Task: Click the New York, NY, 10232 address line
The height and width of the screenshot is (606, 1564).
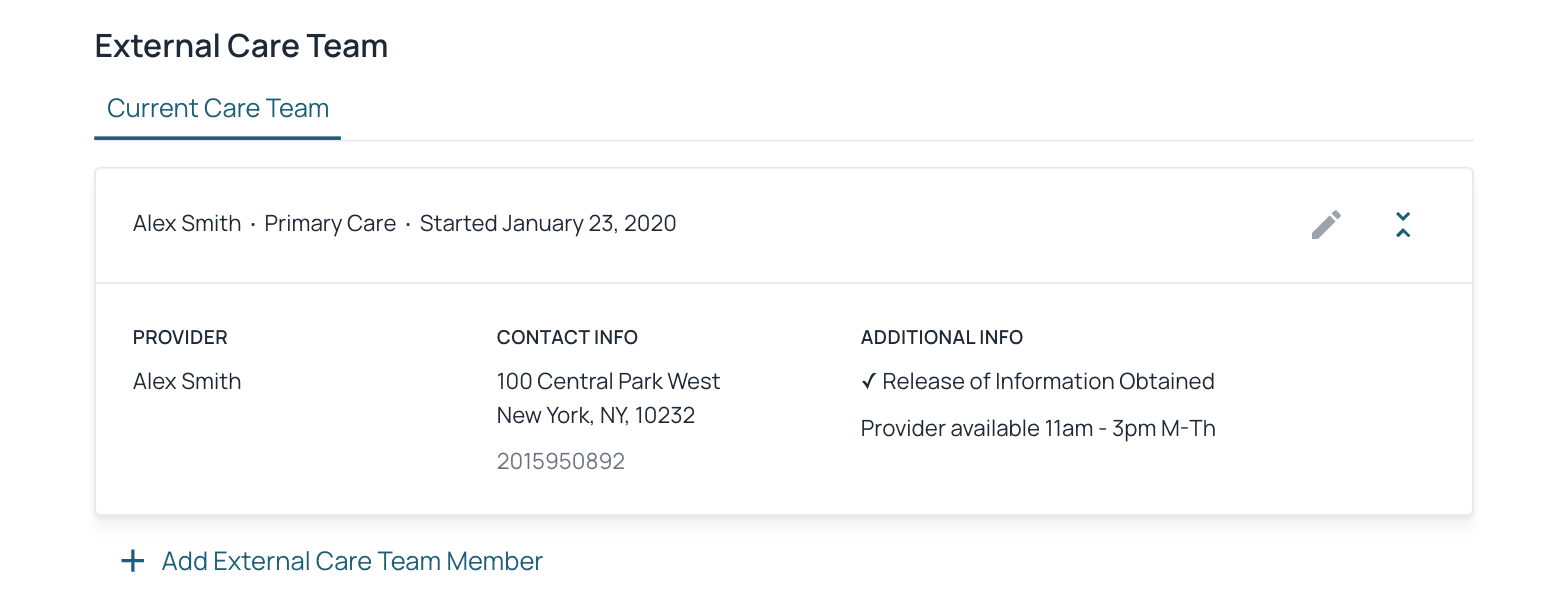Action: 596,415
